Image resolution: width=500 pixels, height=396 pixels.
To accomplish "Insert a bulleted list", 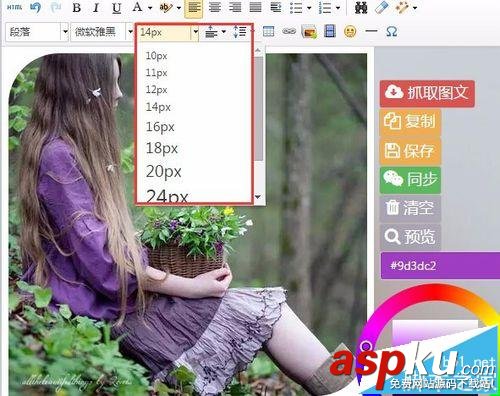I will point(296,8).
